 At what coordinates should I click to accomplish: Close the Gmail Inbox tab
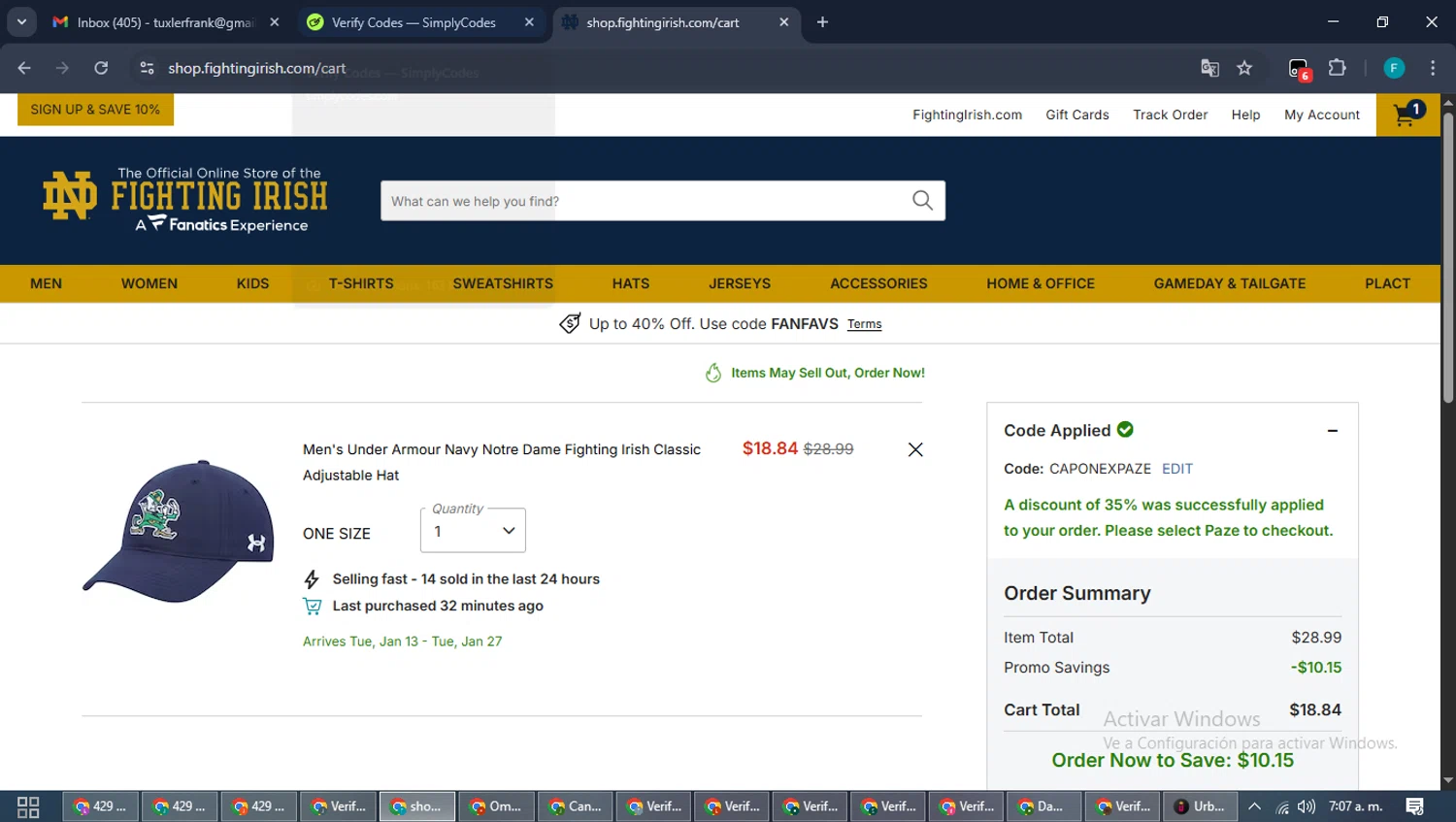click(x=275, y=22)
